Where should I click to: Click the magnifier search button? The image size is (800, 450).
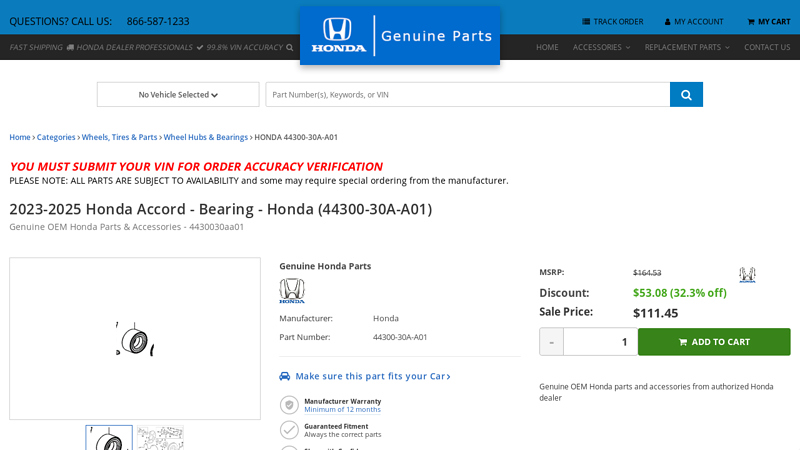tap(686, 95)
